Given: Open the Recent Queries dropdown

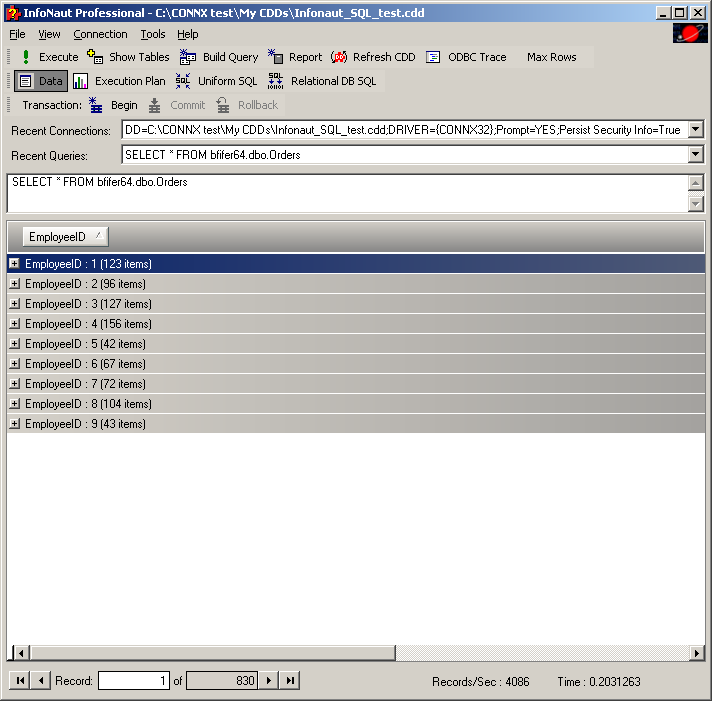Looking at the screenshot, I should click(x=696, y=155).
